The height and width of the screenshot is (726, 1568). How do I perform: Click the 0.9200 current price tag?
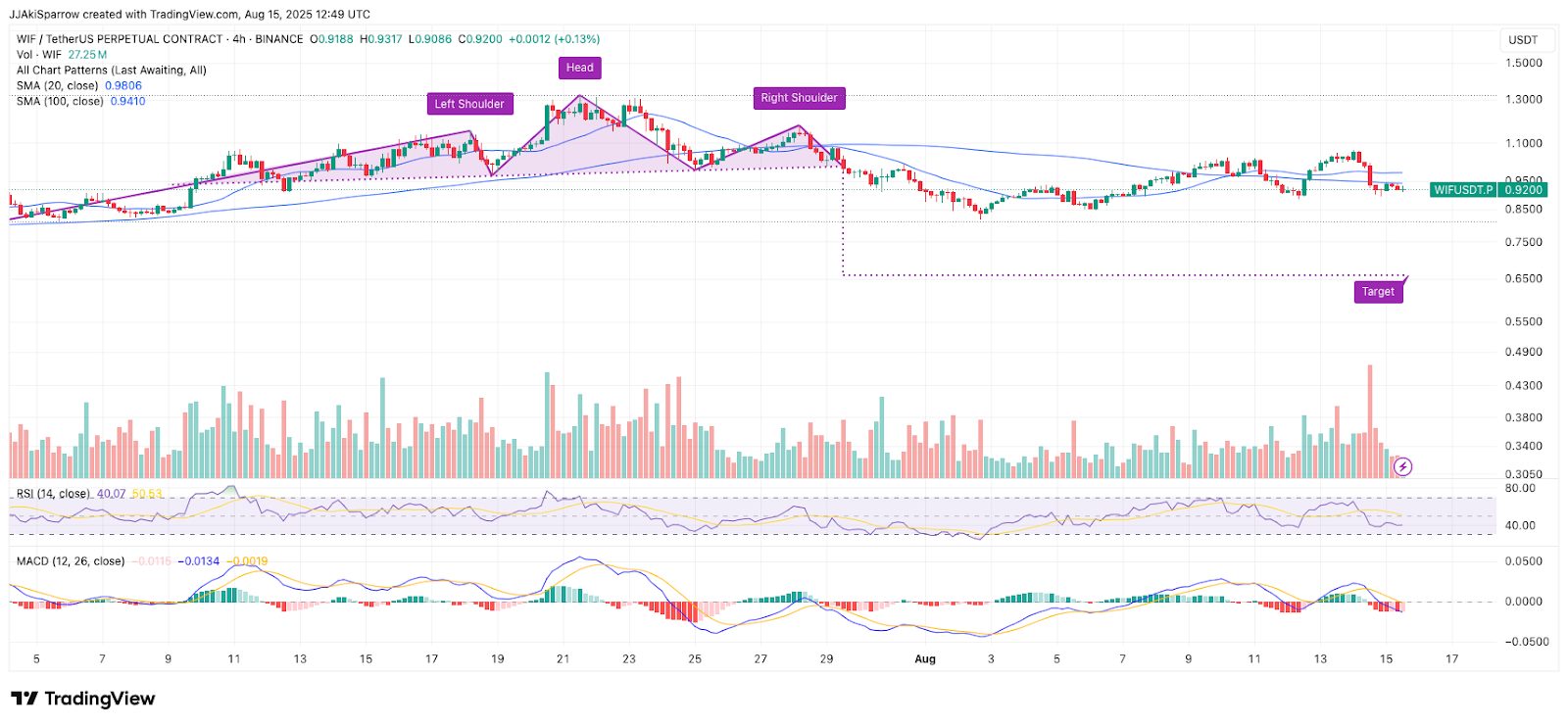pyautogui.click(x=1523, y=190)
